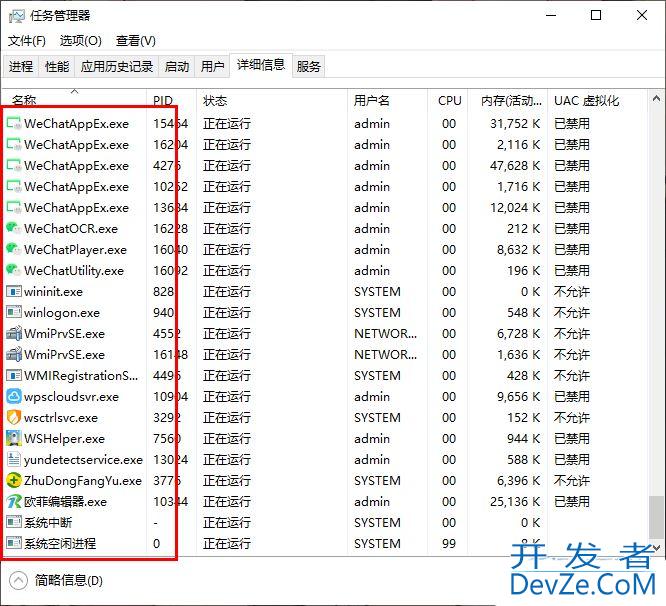Minimize the Task Manager window
The height and width of the screenshot is (606, 666).
(x=551, y=15)
